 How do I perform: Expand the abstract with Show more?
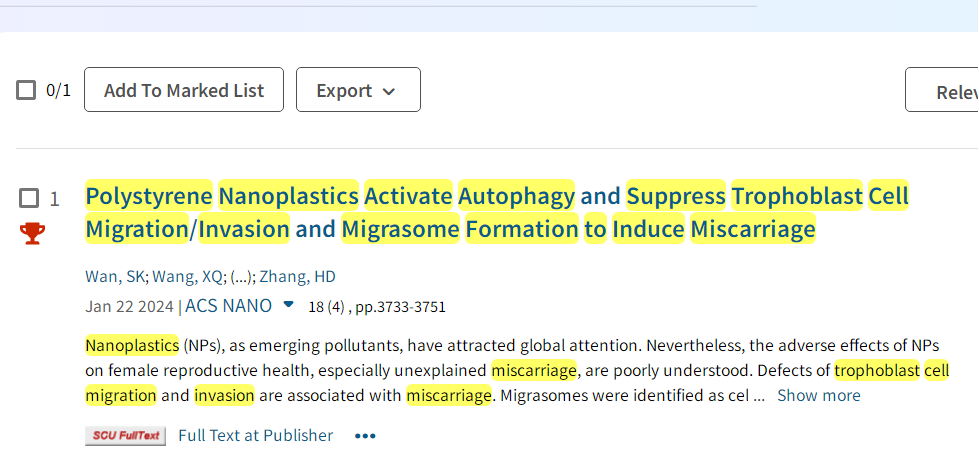click(x=819, y=396)
